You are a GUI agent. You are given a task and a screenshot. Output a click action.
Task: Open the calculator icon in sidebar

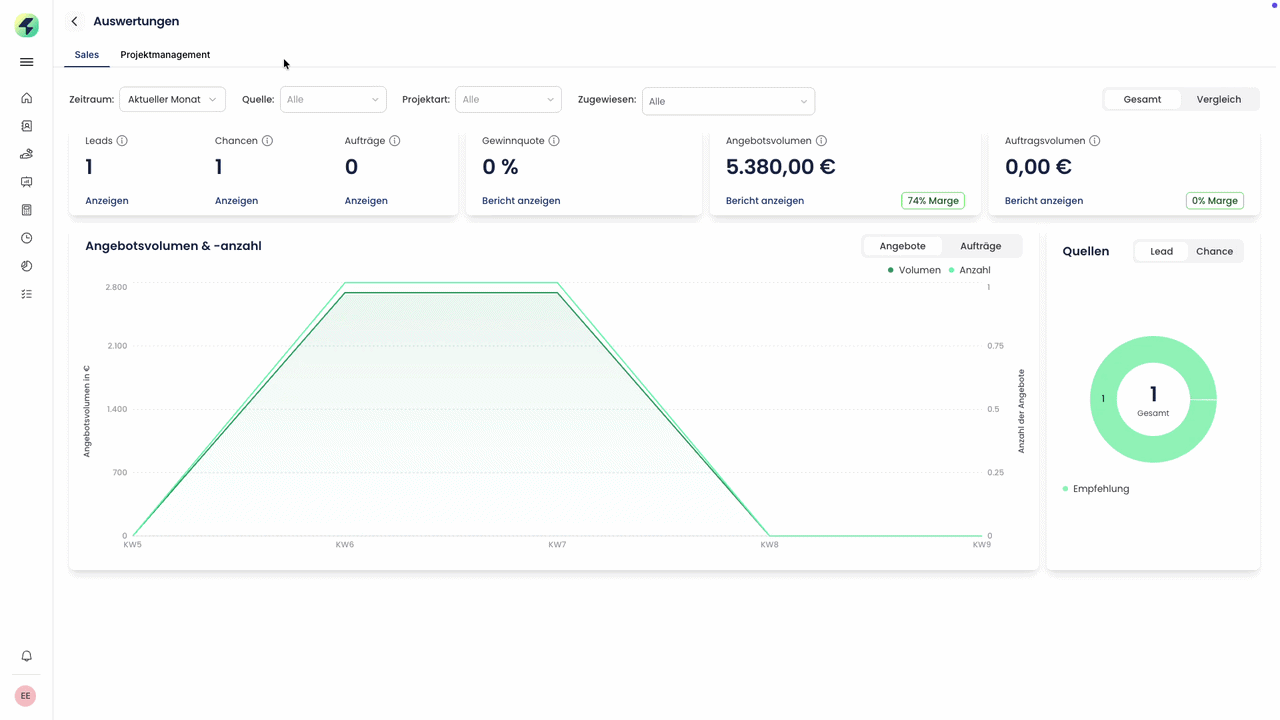(27, 210)
